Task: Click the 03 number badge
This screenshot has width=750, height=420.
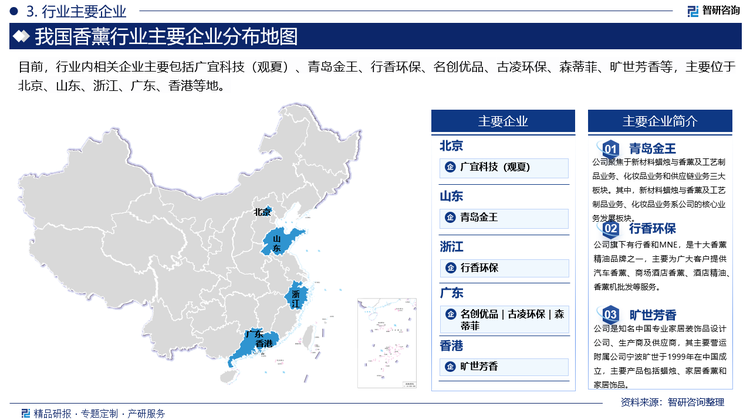Action: tap(610, 315)
